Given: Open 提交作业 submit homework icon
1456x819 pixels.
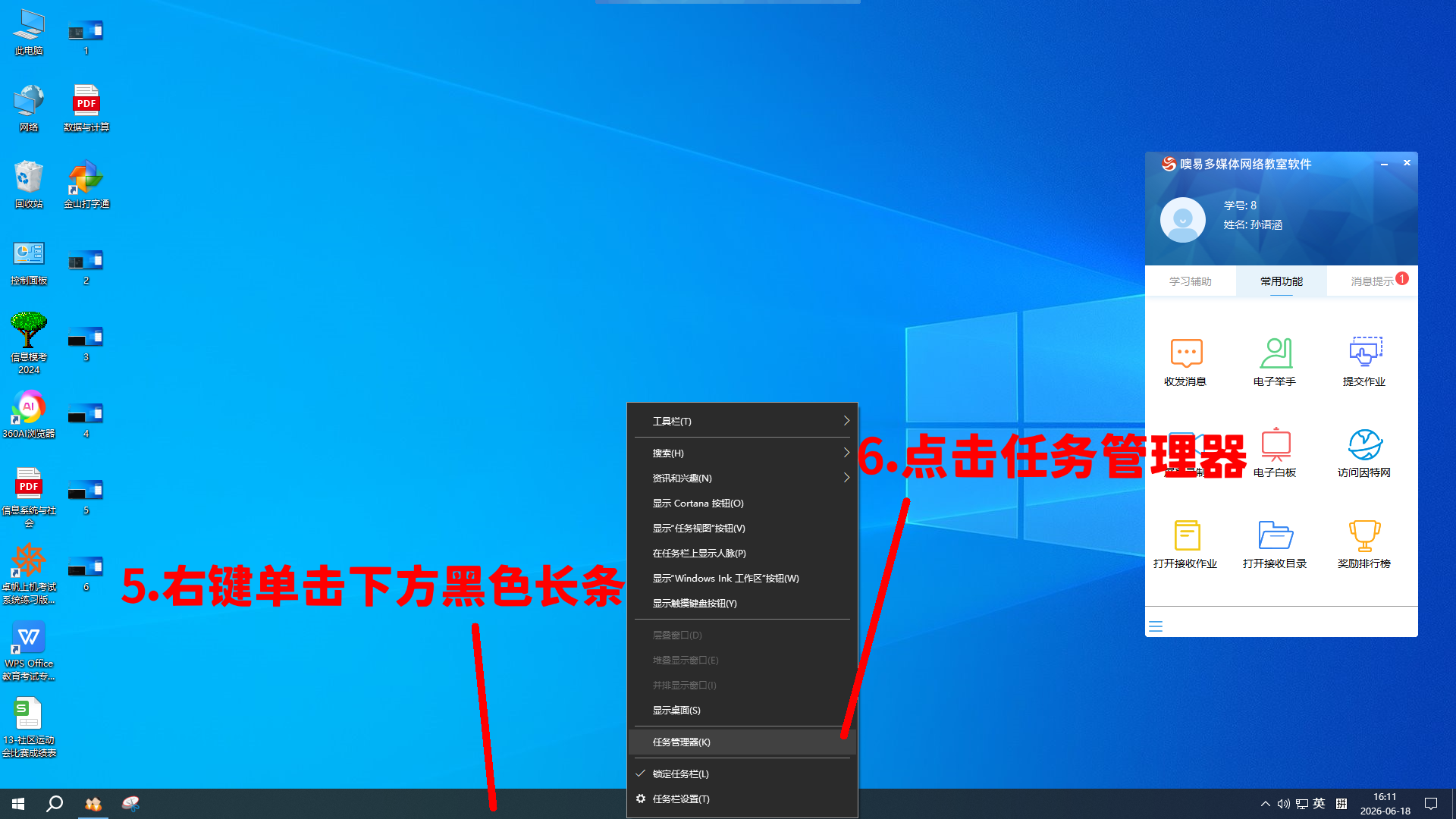Looking at the screenshot, I should point(1365,353).
